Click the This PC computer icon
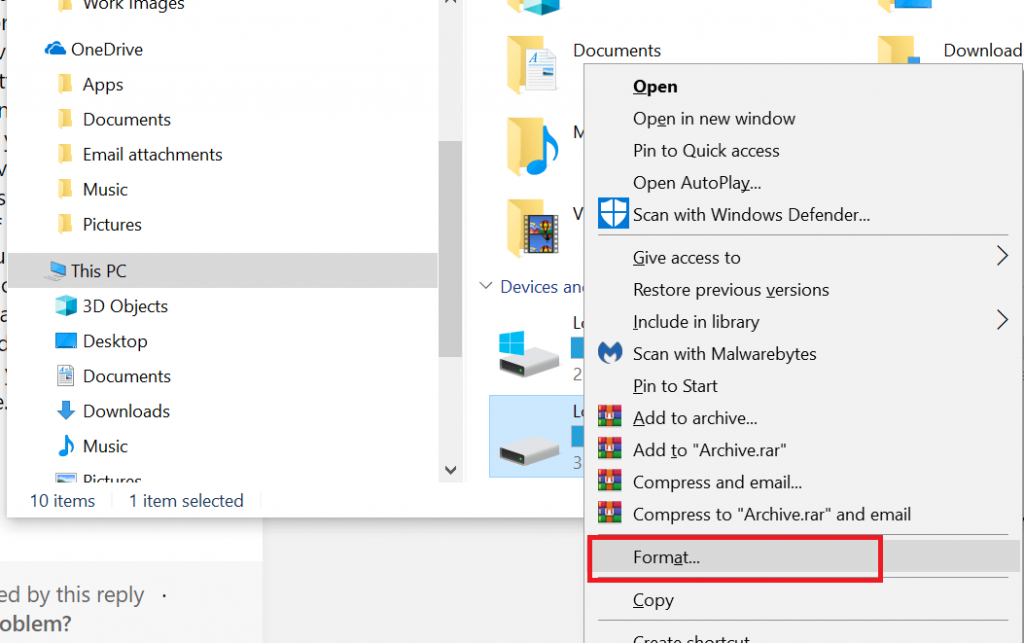The image size is (1024, 643). (56, 270)
